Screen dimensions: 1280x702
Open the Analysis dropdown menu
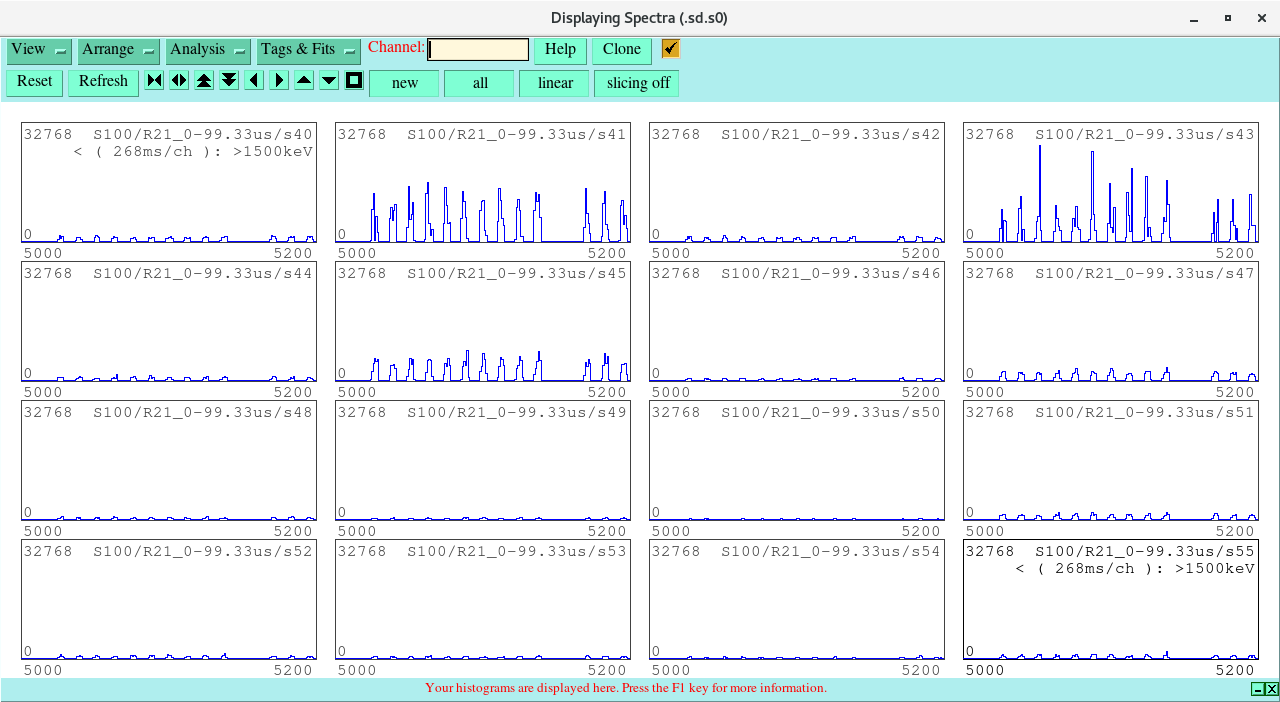click(207, 50)
